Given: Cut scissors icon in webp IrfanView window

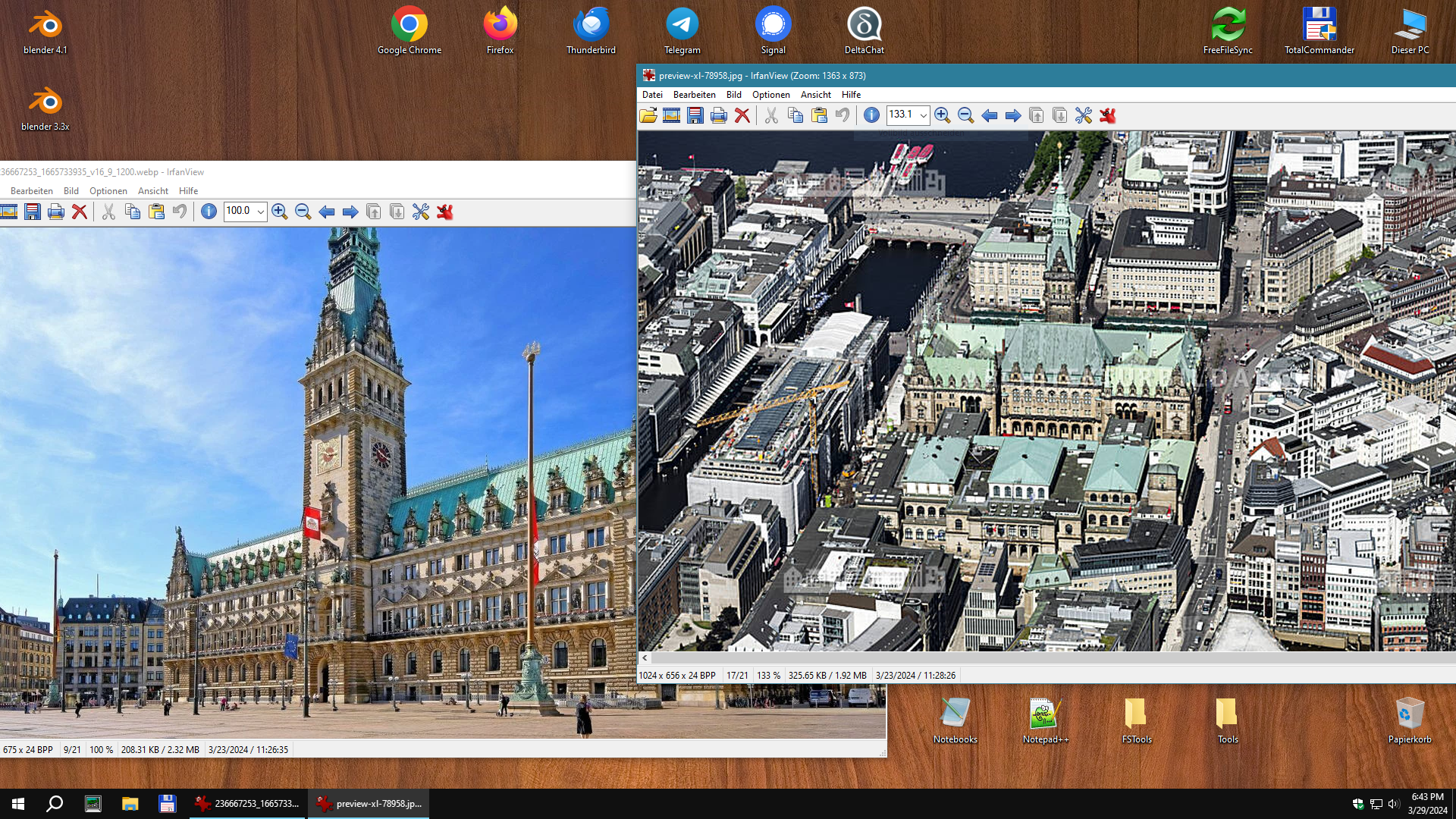Looking at the screenshot, I should pyautogui.click(x=108, y=212).
